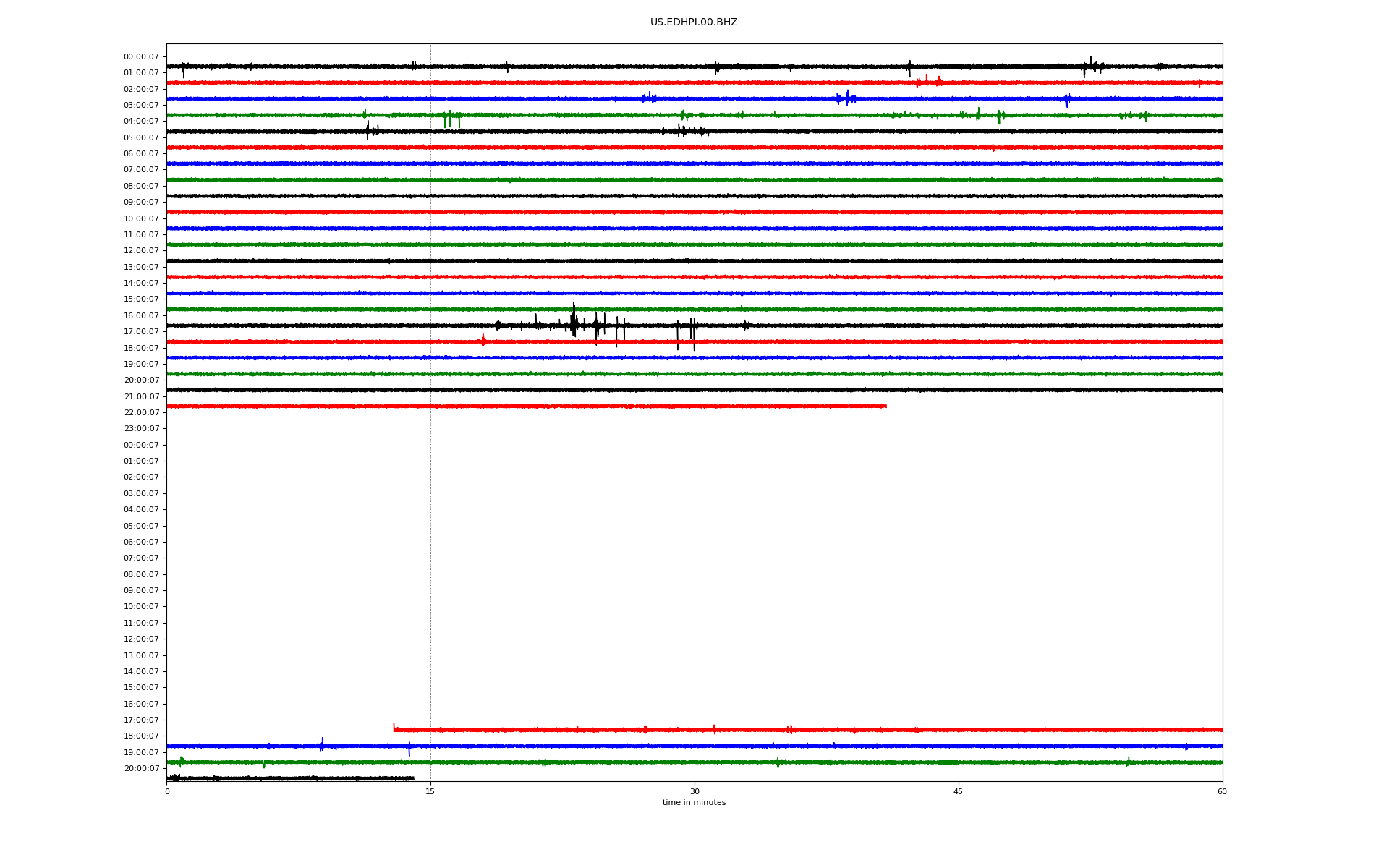Viewport: 1389px width, 868px height.
Task: Click the largest black seismic burst near minute 23
Action: (574, 320)
